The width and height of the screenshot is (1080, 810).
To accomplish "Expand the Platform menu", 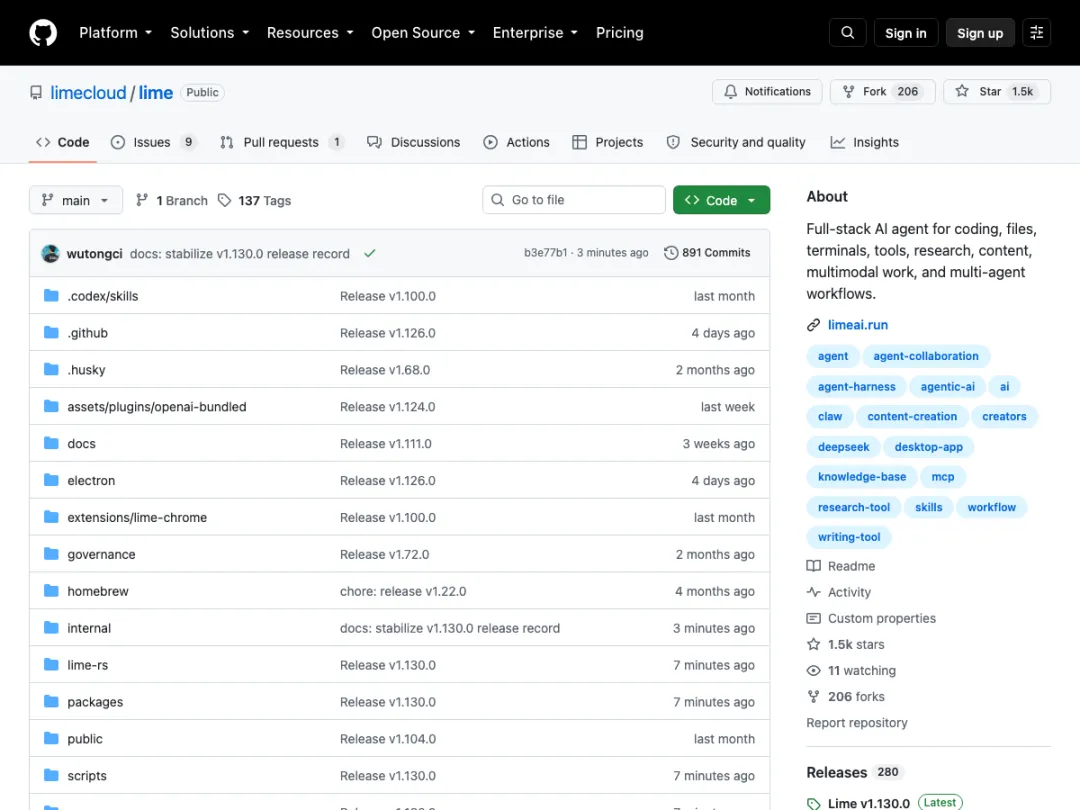I will [x=115, y=32].
